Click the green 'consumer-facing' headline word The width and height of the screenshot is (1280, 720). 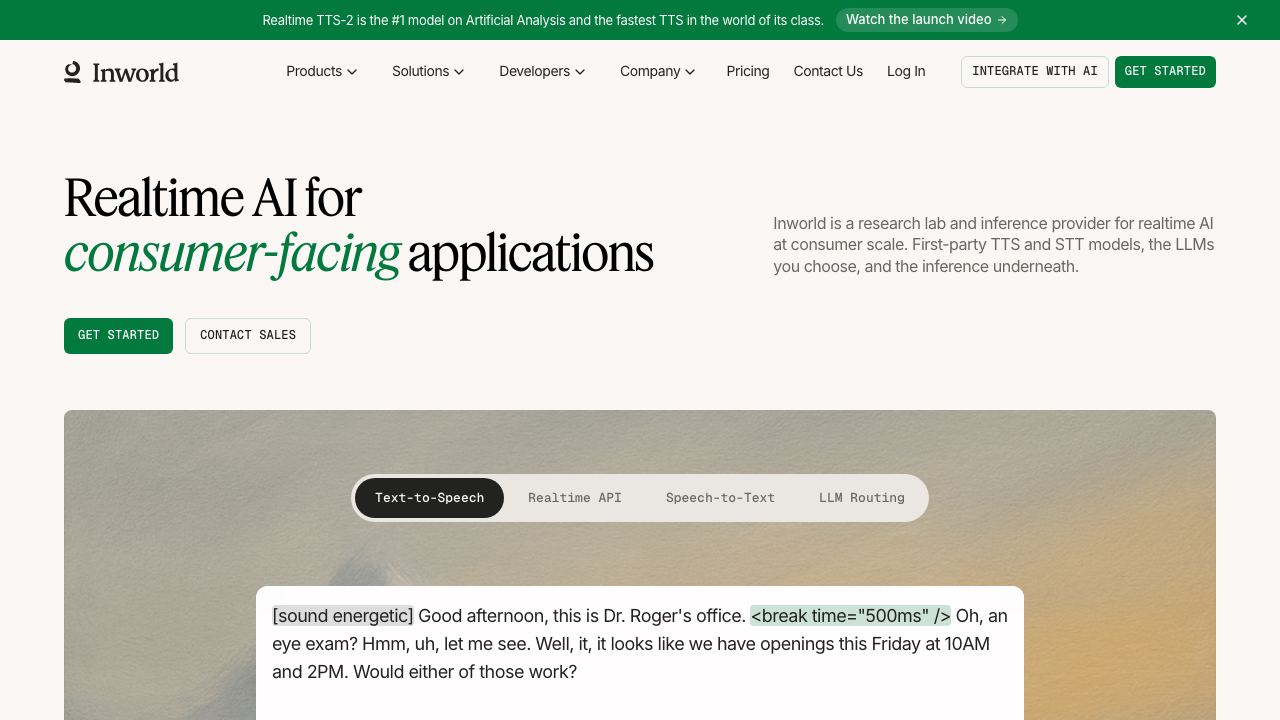tap(232, 254)
